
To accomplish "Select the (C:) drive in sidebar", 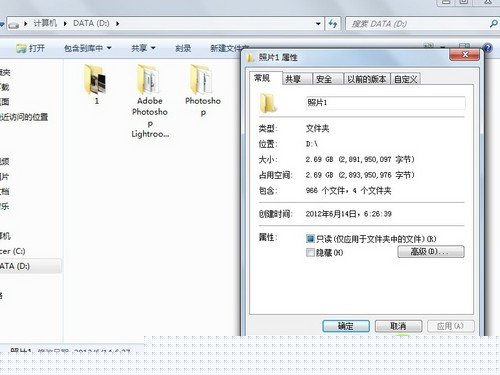I will tap(13, 251).
